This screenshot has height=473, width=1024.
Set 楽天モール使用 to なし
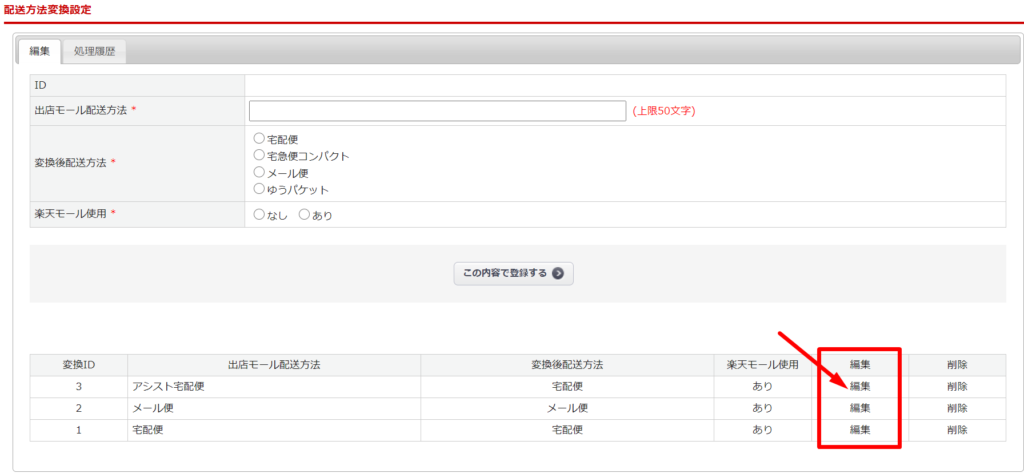point(259,214)
